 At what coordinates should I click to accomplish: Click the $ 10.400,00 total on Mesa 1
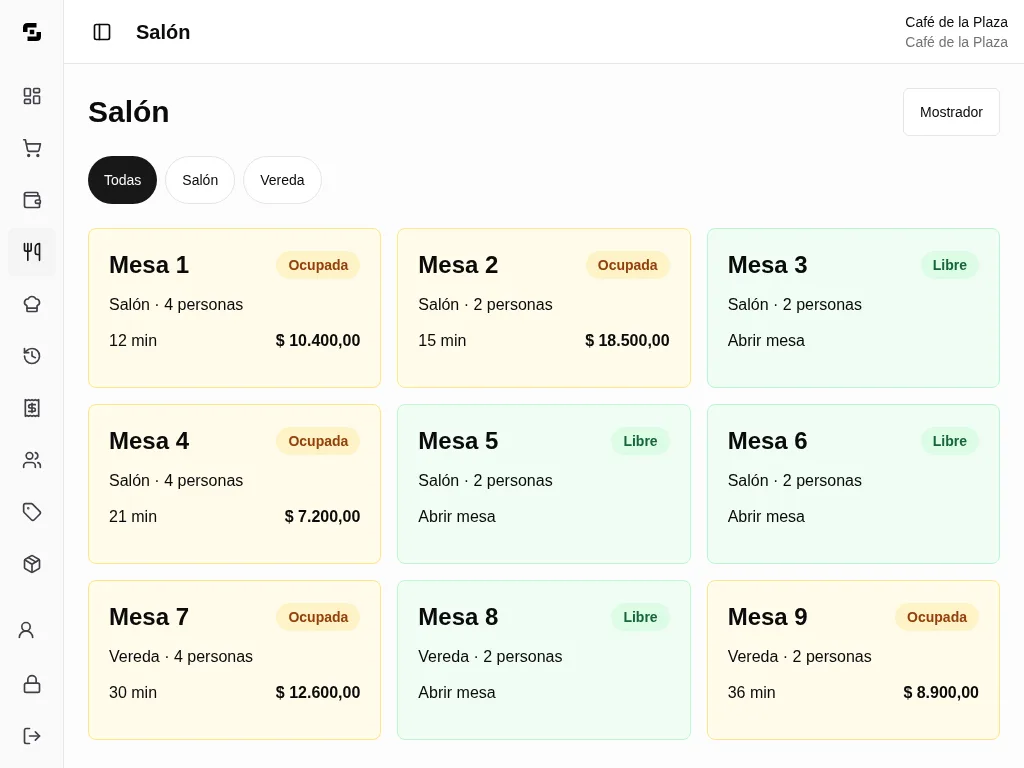(318, 340)
